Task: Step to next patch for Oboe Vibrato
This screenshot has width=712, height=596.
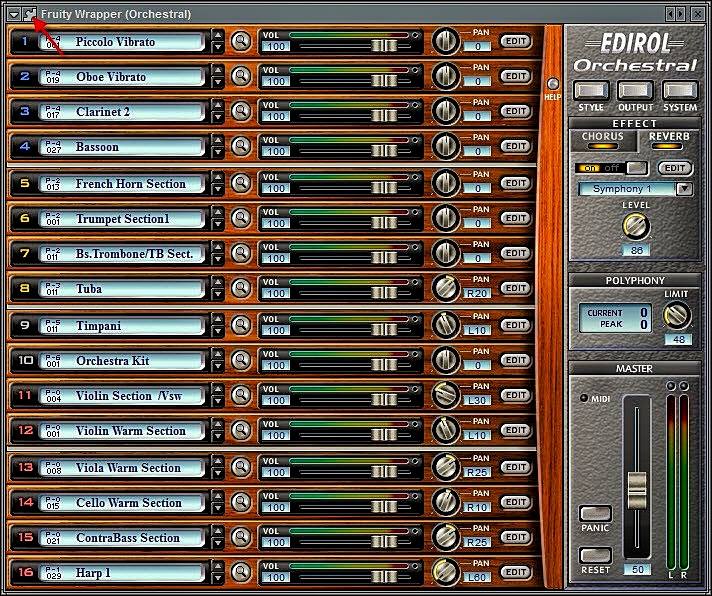Action: click(218, 82)
